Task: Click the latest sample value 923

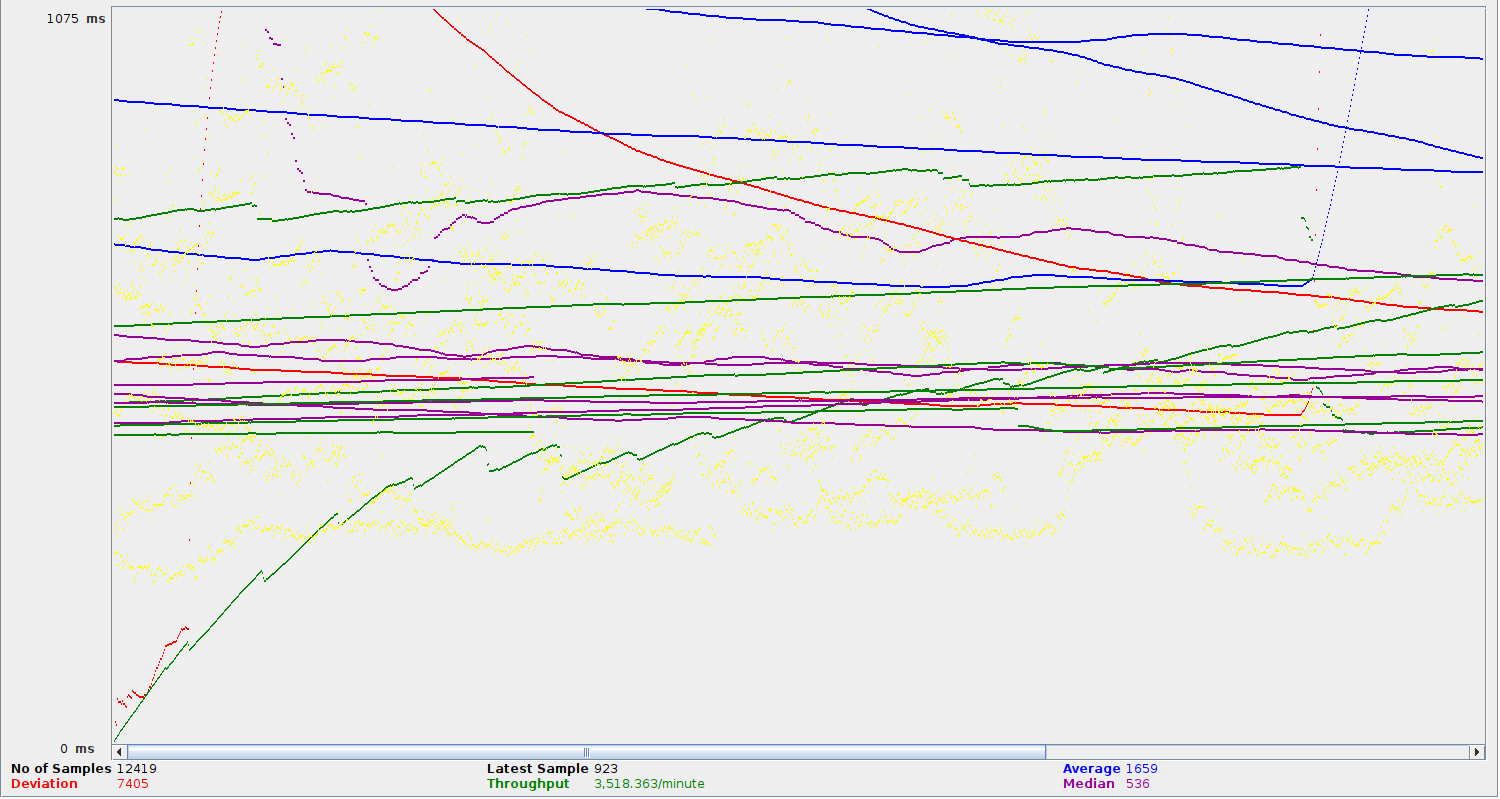Action: (606, 769)
